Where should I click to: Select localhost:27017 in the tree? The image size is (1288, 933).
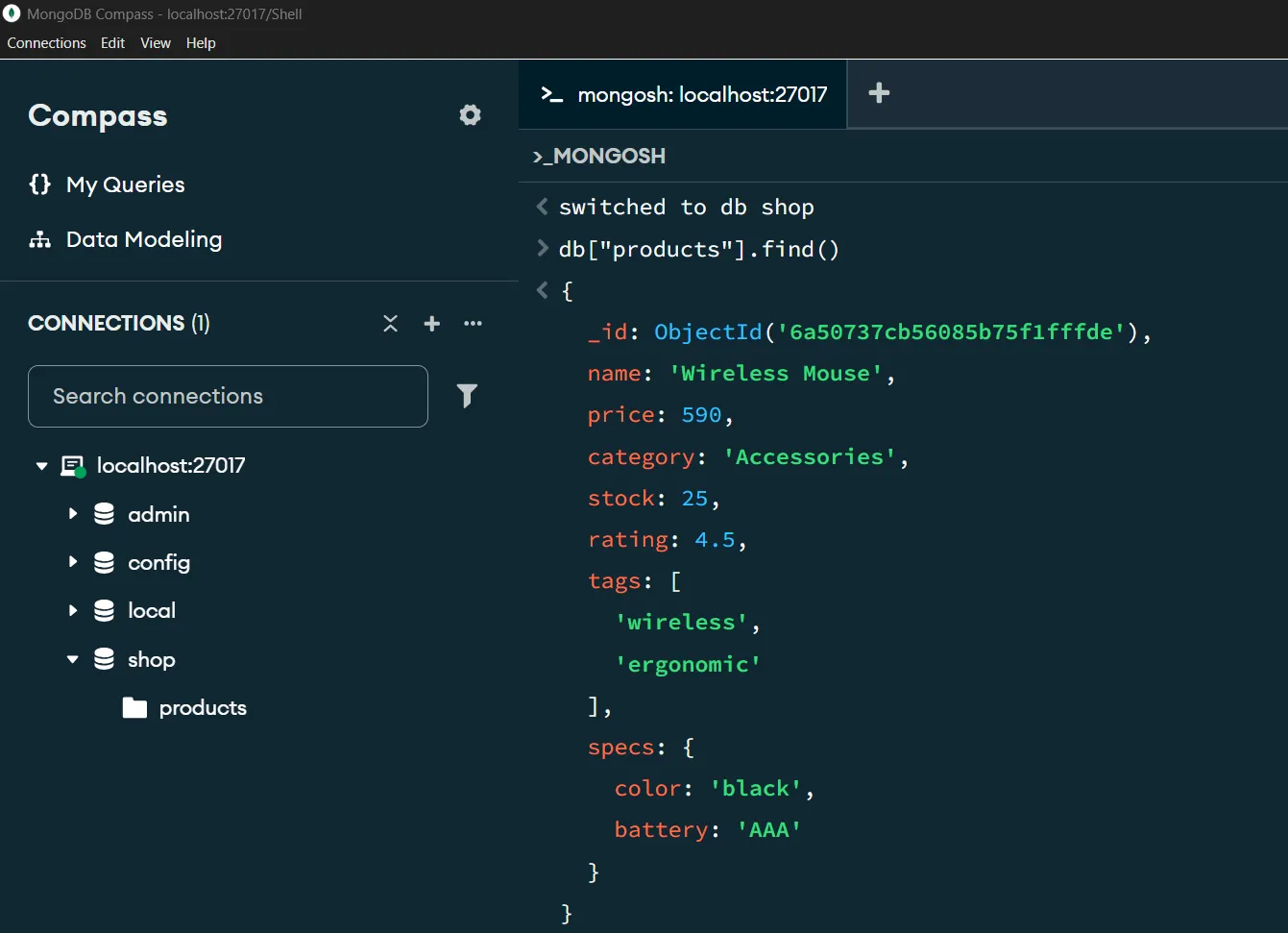171,466
